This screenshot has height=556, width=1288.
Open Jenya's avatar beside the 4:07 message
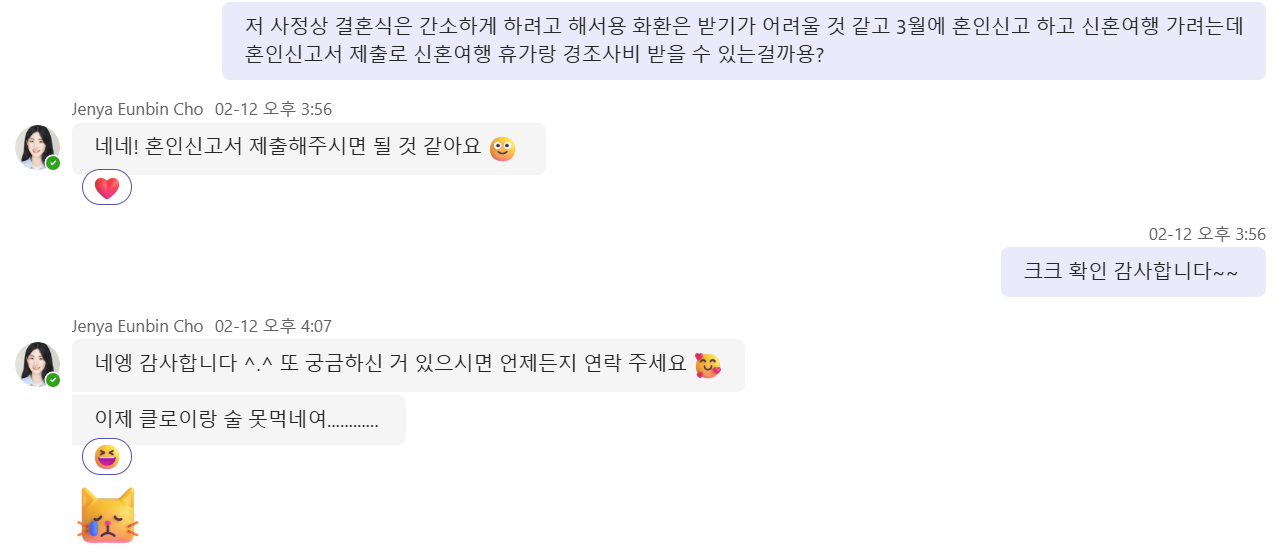[37, 364]
